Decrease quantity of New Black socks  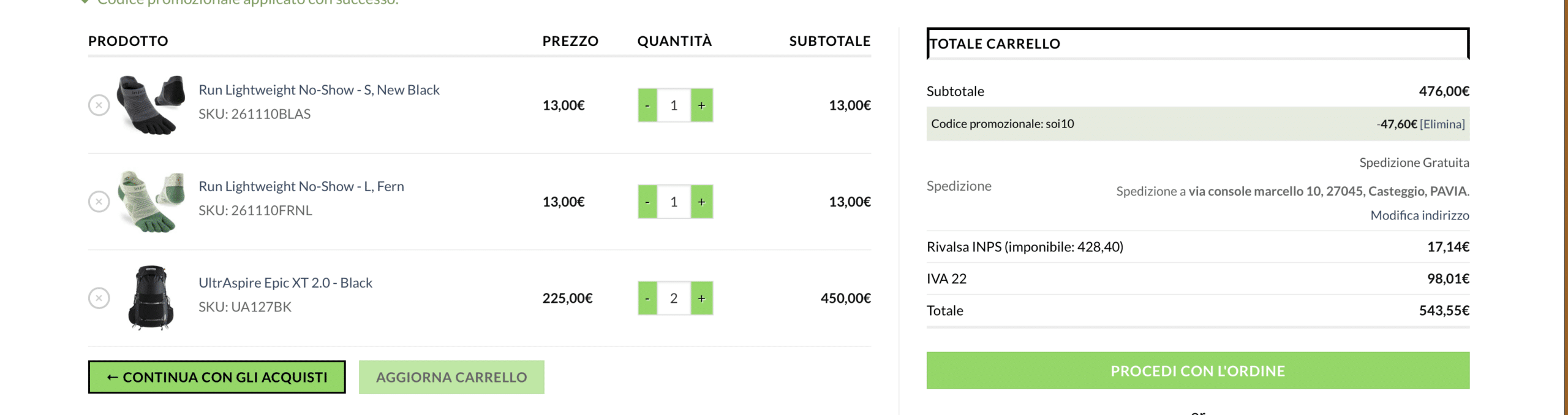tap(647, 105)
